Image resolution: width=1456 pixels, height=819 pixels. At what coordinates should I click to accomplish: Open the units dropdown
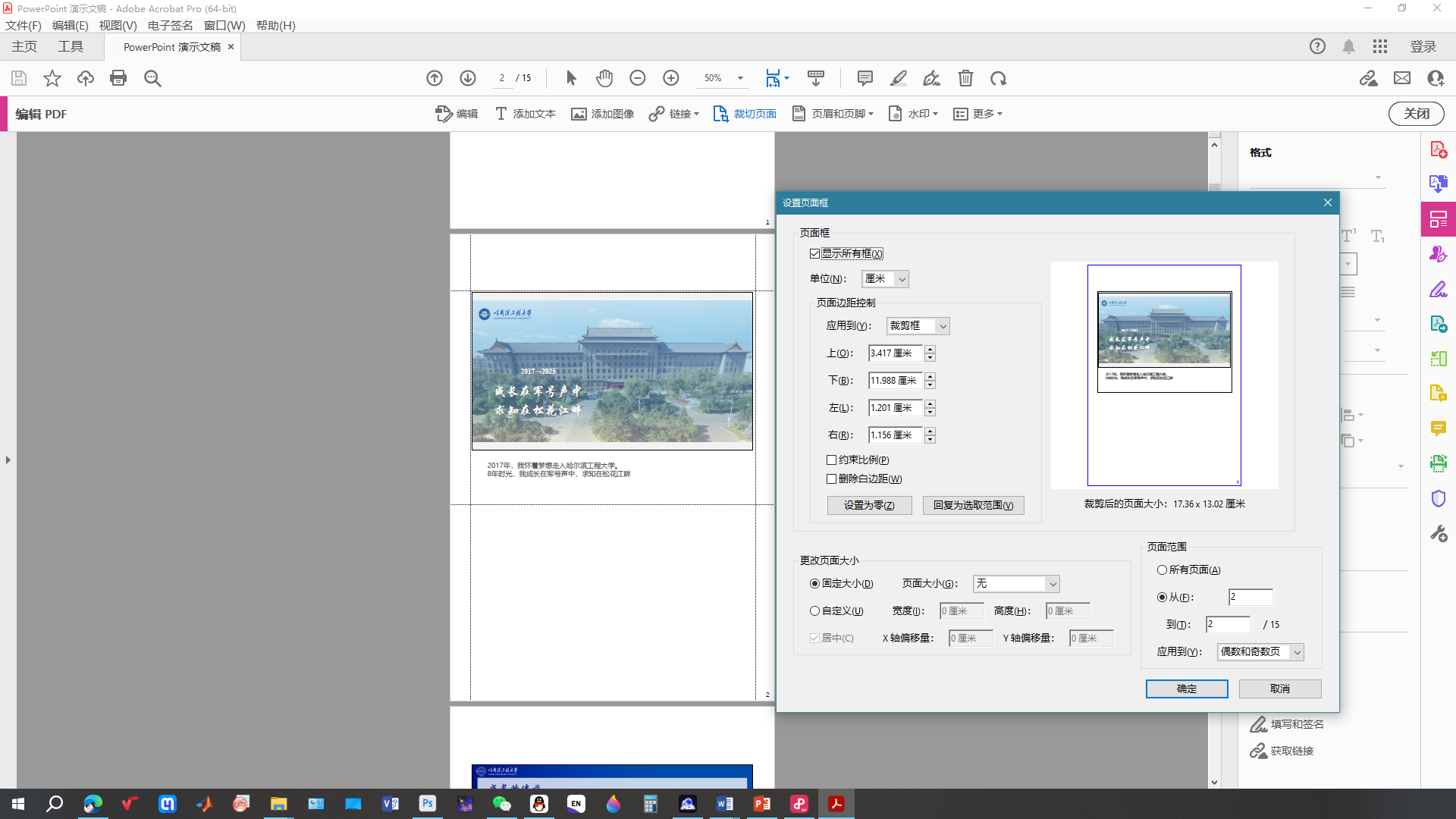click(885, 279)
